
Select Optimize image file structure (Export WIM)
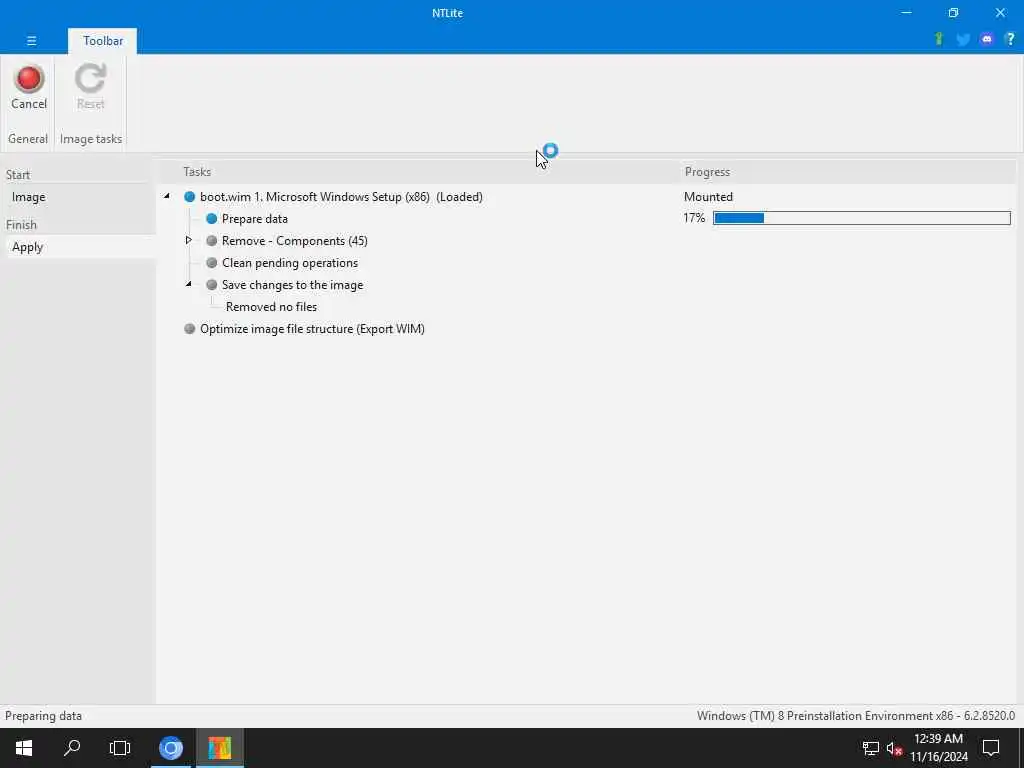(x=312, y=328)
